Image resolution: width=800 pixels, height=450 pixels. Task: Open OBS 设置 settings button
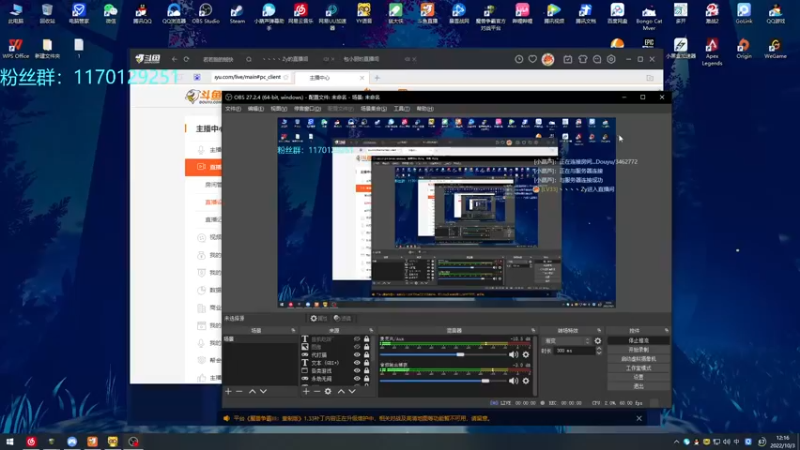(638, 377)
